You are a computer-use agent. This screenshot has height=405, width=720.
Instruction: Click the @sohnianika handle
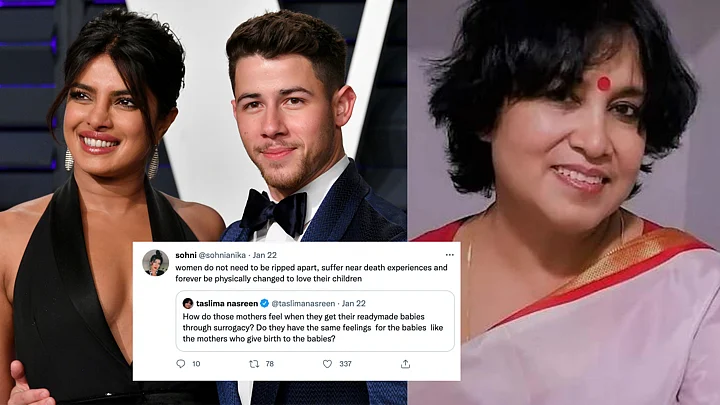coord(222,255)
